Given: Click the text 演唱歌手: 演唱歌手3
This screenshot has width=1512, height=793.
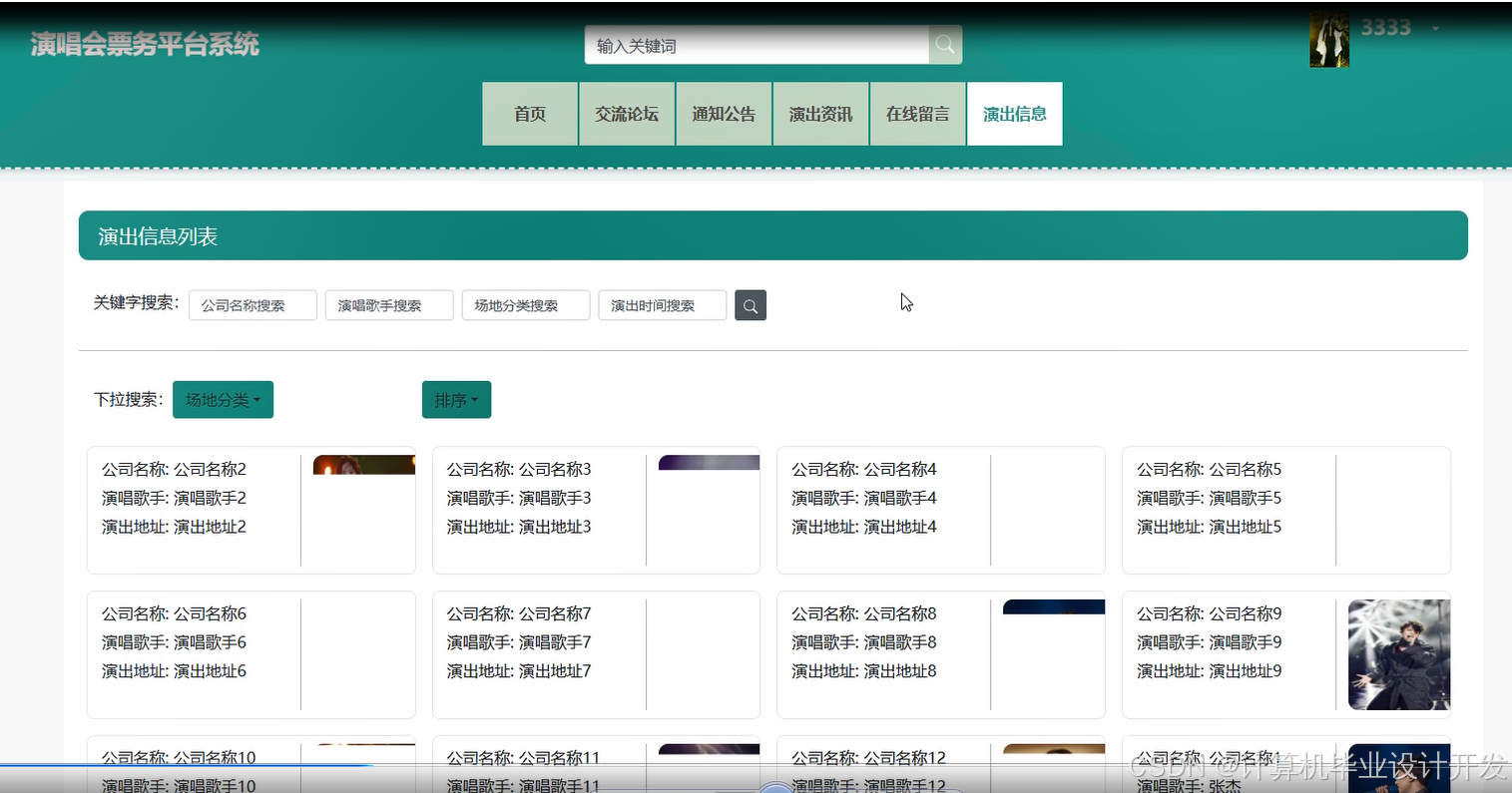Looking at the screenshot, I should point(519,498).
